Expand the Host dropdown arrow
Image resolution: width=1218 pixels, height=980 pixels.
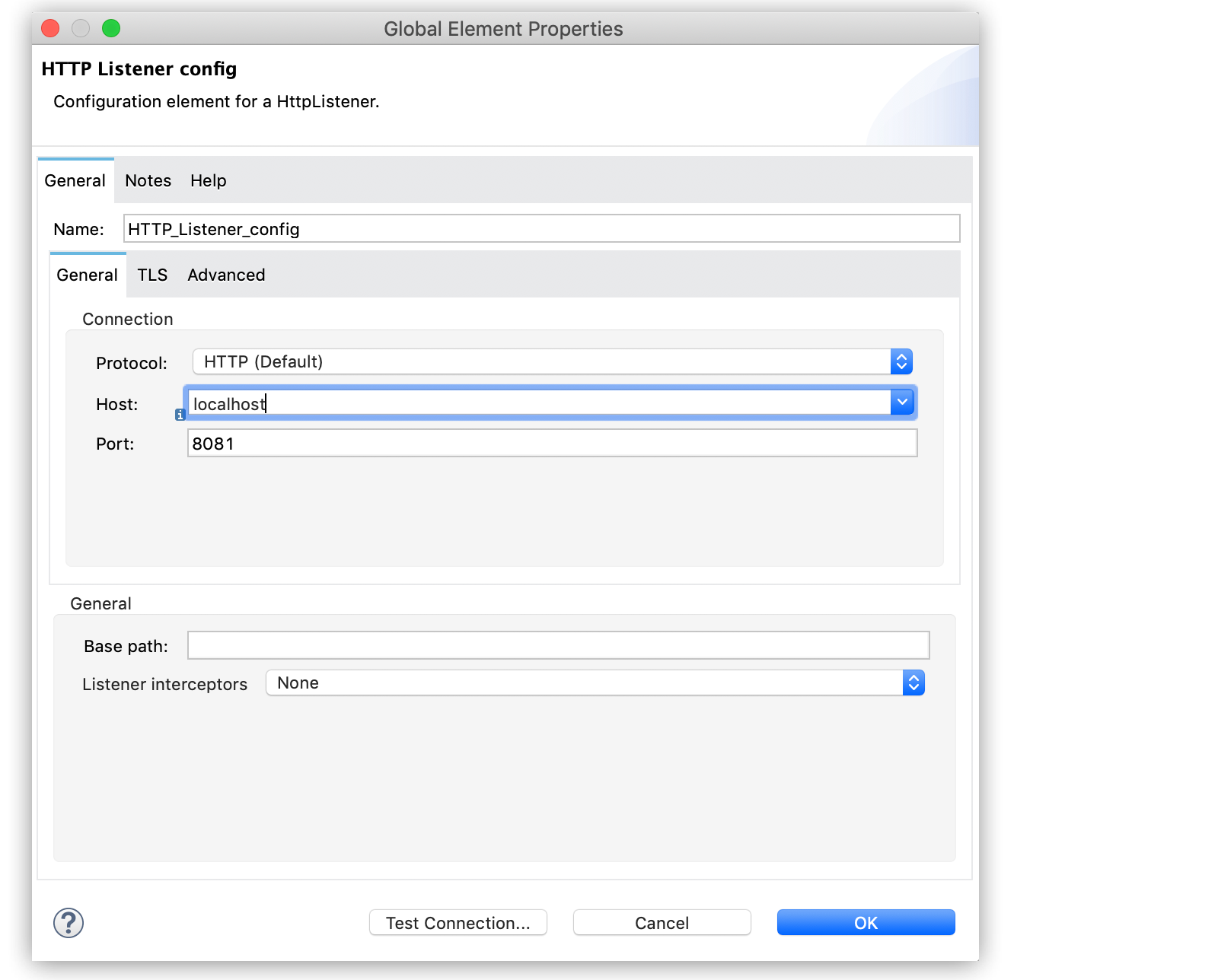pyautogui.click(x=902, y=402)
